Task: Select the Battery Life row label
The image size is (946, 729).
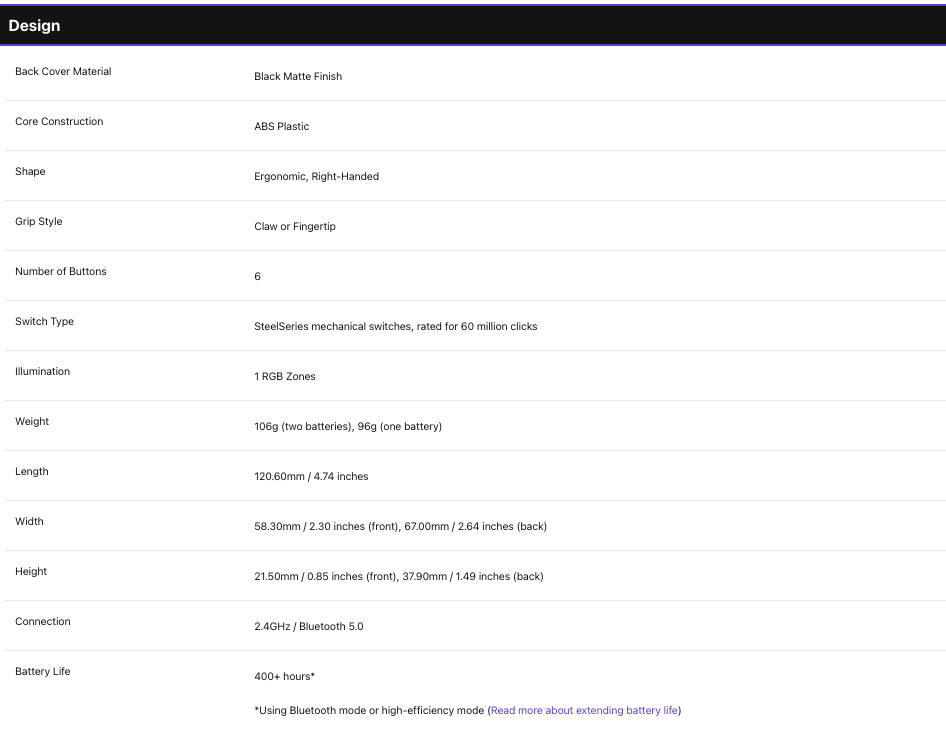Action: (x=43, y=672)
